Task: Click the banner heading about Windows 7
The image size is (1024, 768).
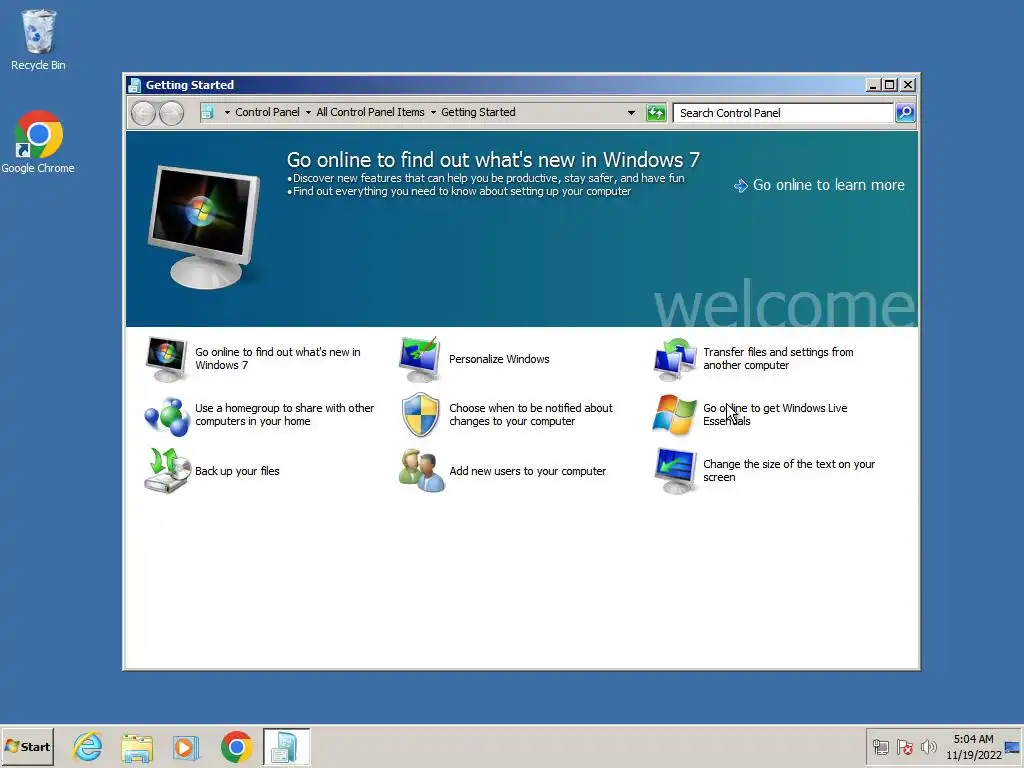Action: coord(493,159)
